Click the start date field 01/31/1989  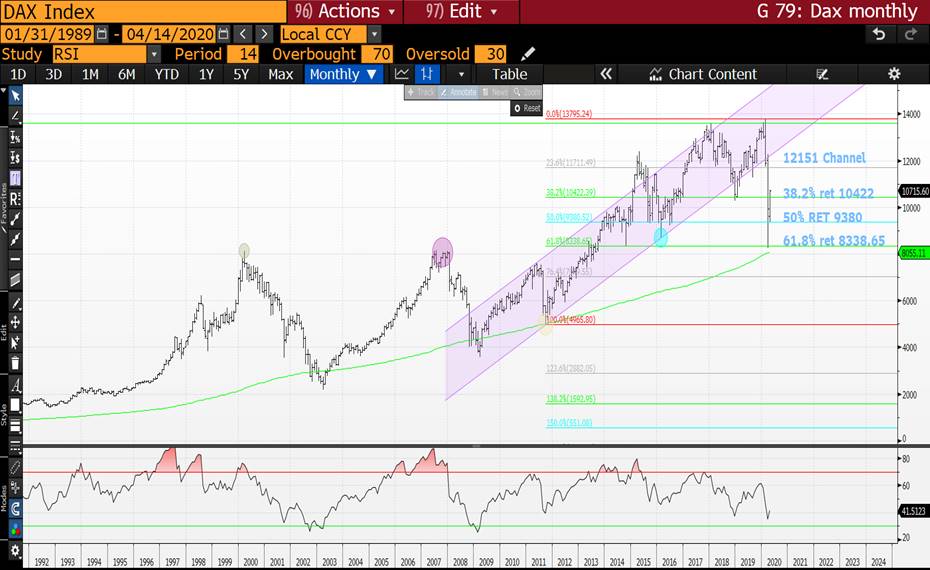[x=47, y=34]
